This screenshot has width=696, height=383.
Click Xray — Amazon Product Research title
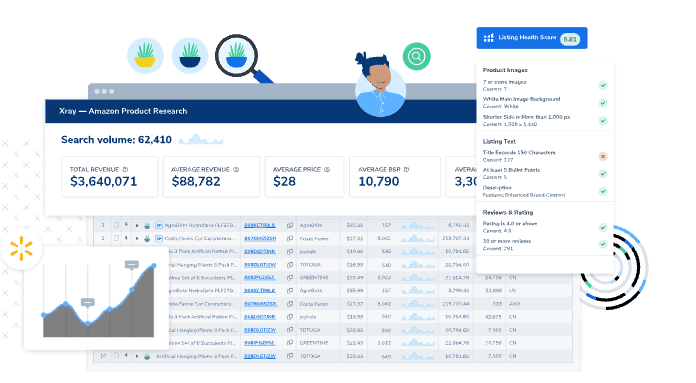tap(123, 111)
